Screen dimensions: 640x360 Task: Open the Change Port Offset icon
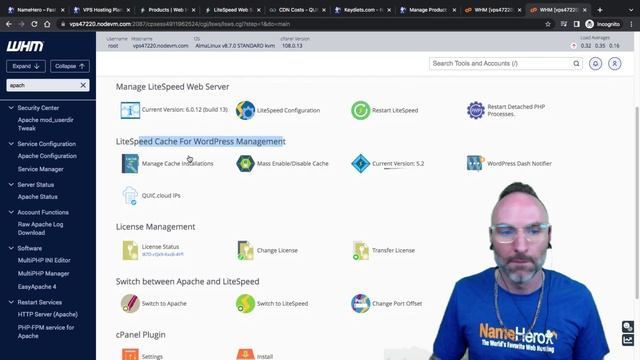pos(360,303)
